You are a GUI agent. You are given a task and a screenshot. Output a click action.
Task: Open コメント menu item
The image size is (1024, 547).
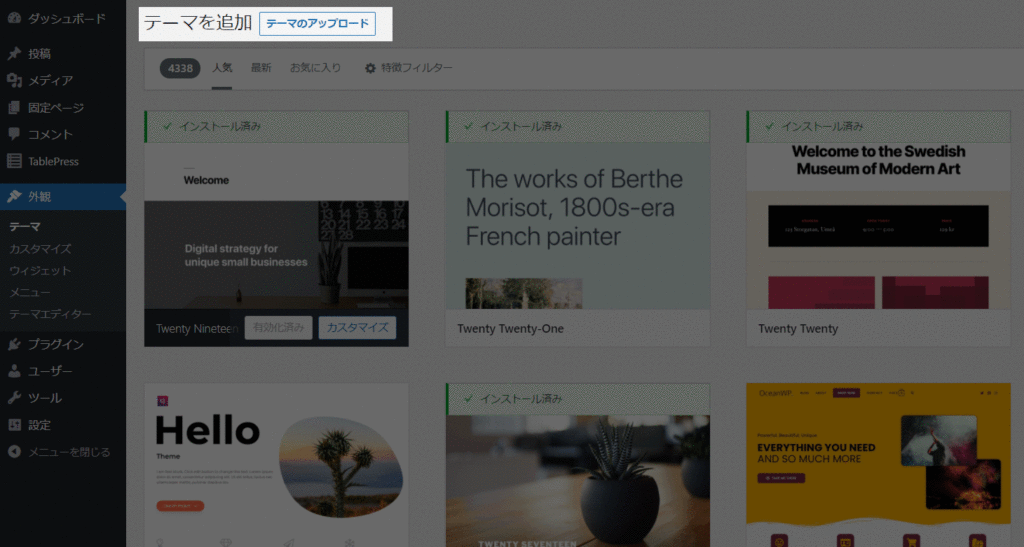63,134
